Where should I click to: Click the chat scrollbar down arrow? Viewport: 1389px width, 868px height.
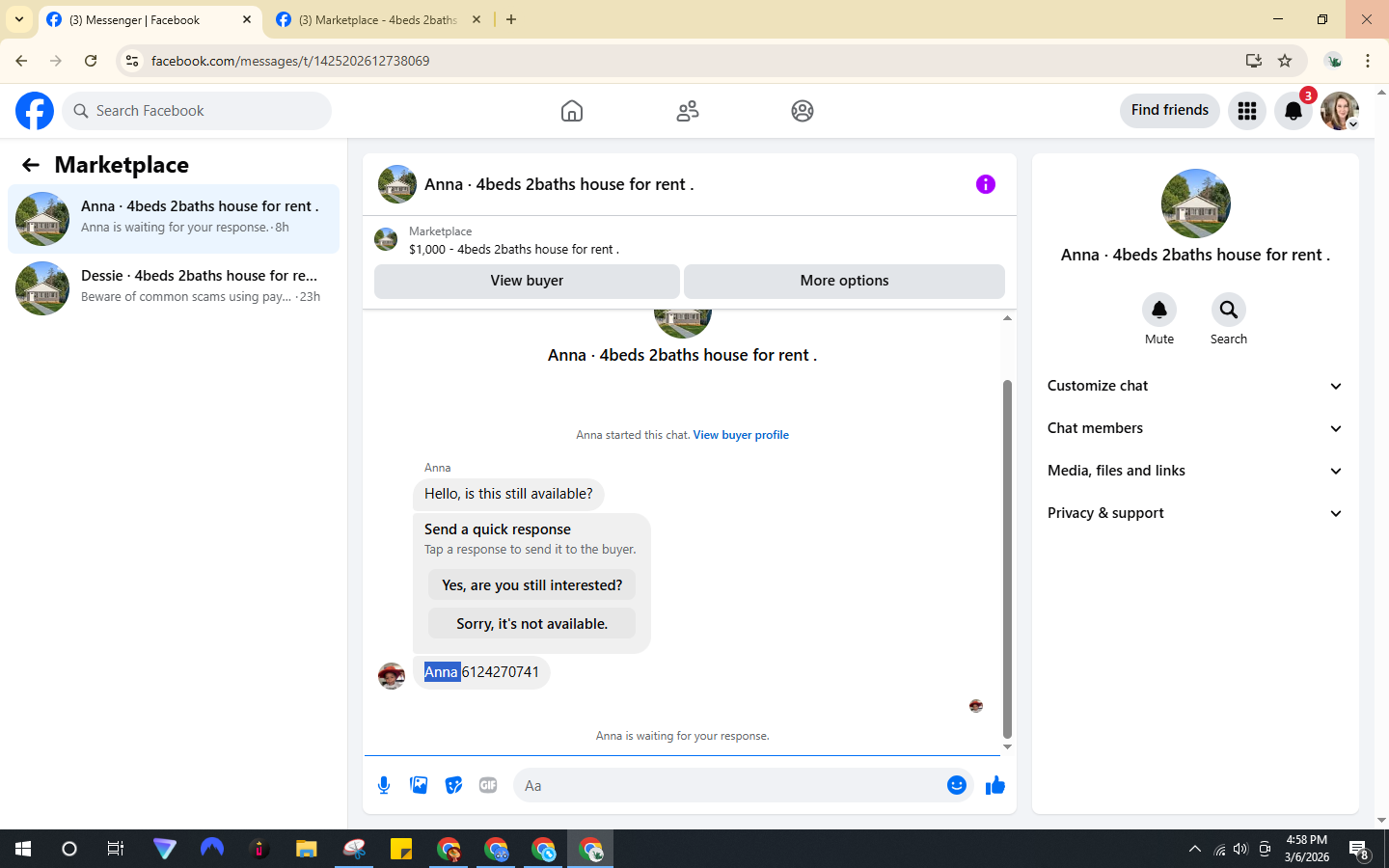pyautogui.click(x=1007, y=746)
